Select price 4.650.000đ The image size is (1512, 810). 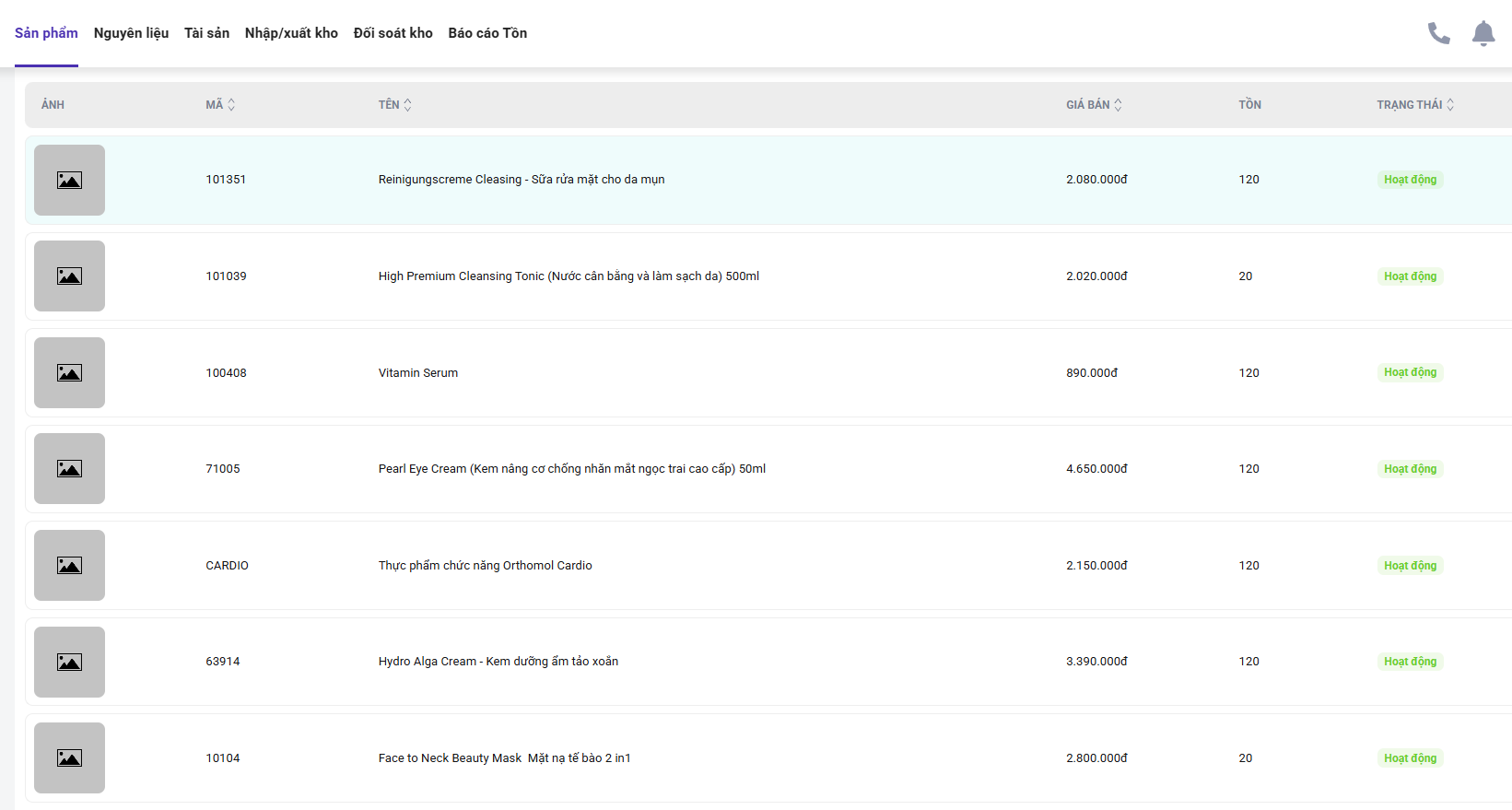[1096, 469]
